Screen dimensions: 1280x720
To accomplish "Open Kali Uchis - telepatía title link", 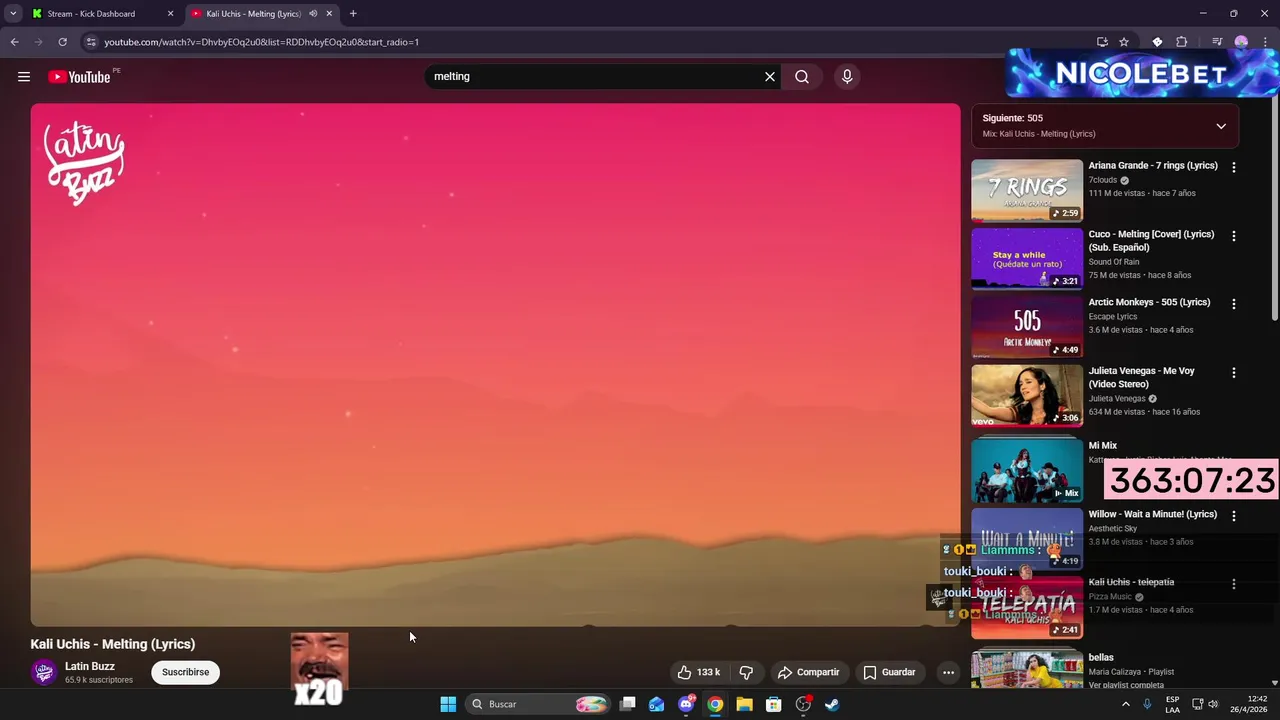I will click(1131, 582).
